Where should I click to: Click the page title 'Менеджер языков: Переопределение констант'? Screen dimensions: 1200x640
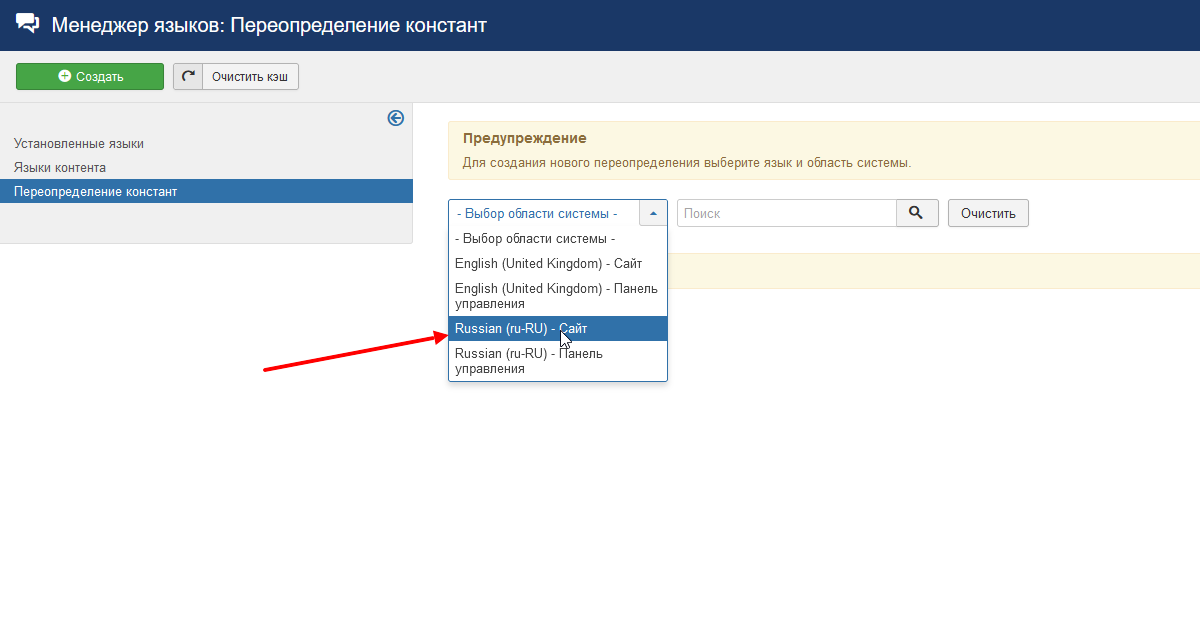[269, 25]
